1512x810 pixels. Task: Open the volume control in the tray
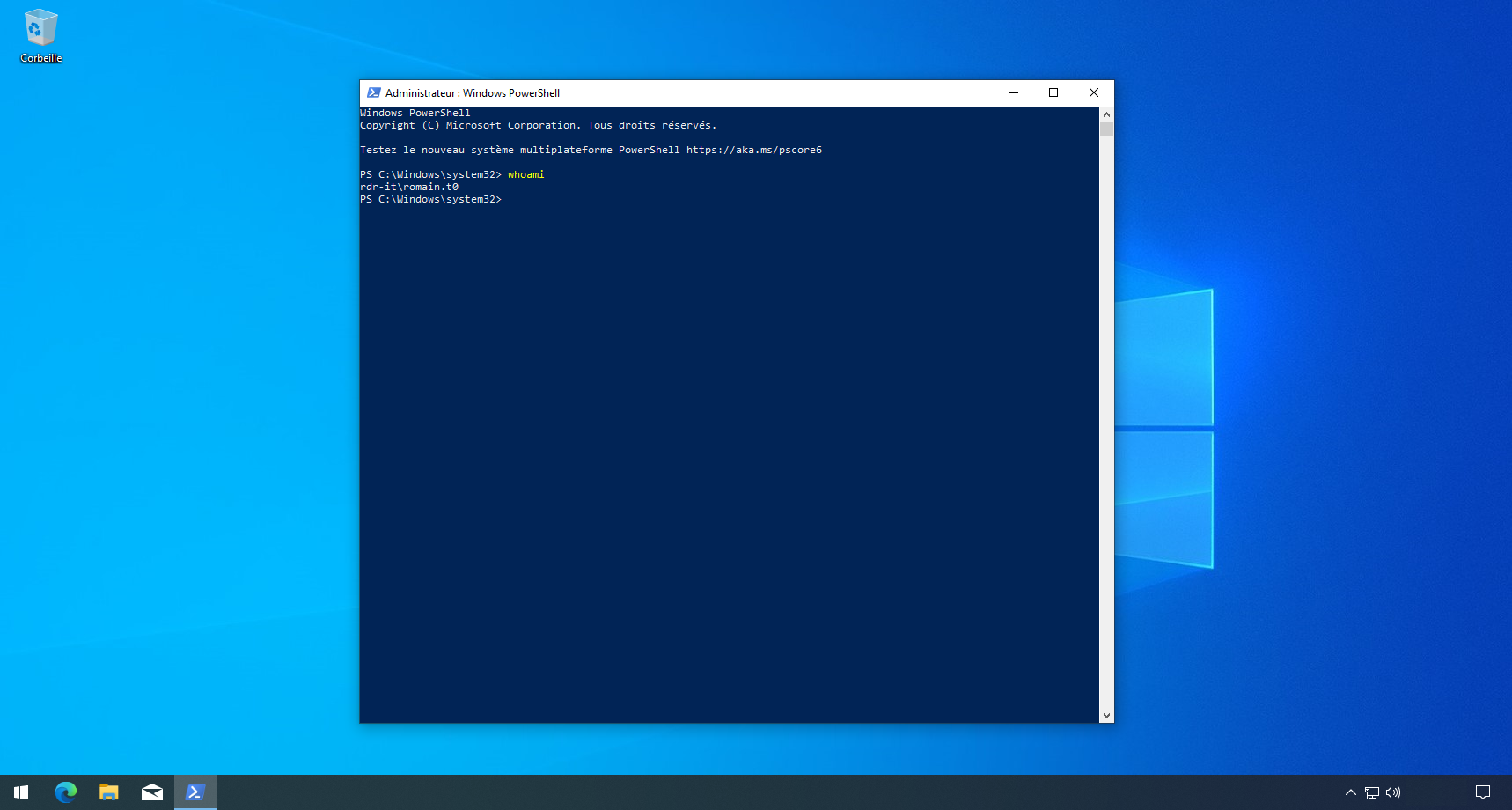(x=1393, y=792)
